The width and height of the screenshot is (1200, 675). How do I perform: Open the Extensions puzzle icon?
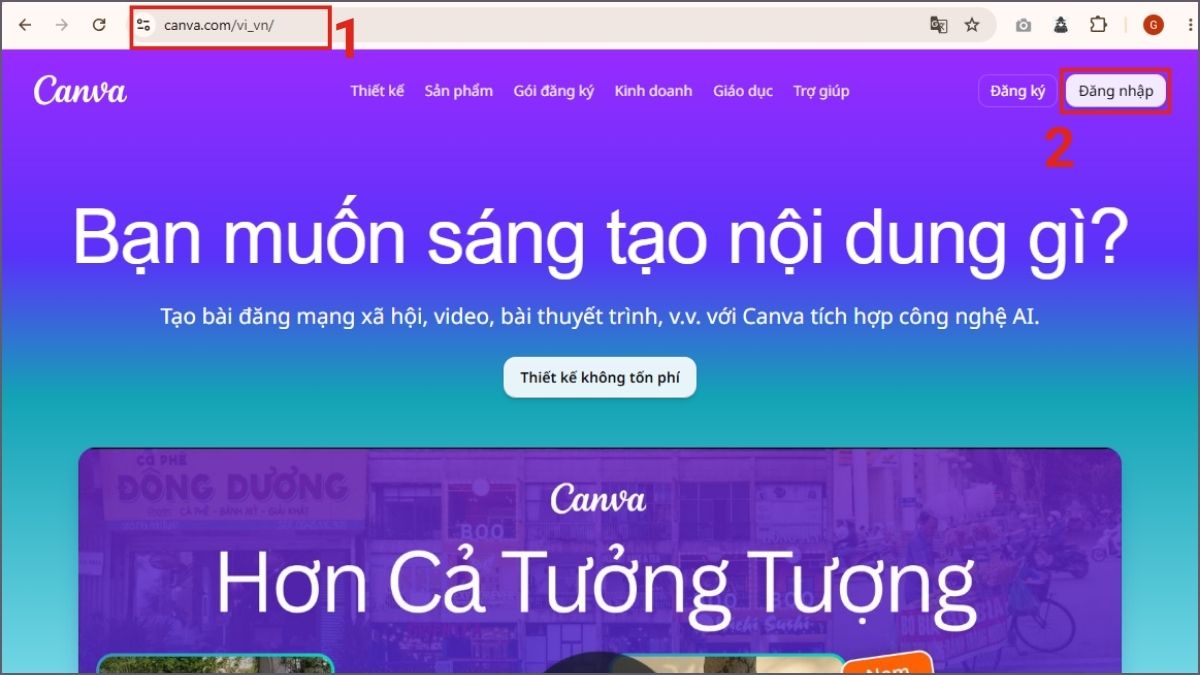1098,25
